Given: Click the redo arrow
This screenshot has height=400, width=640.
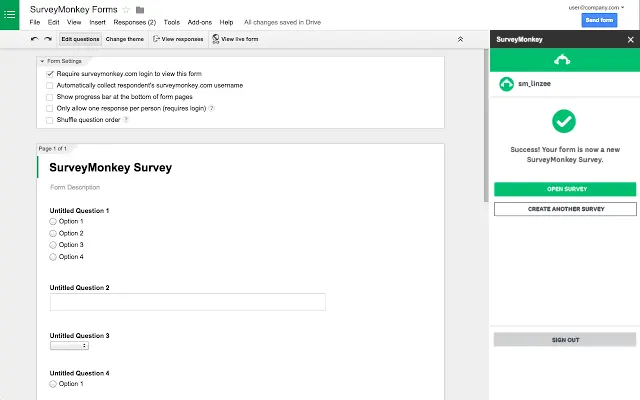Looking at the screenshot, I should point(48,39).
